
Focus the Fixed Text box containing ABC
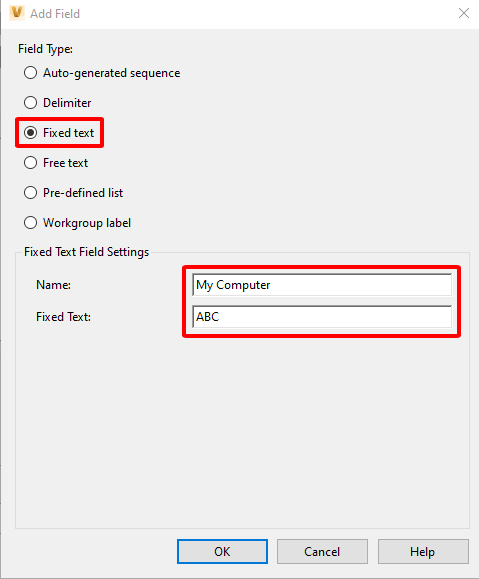(322, 316)
